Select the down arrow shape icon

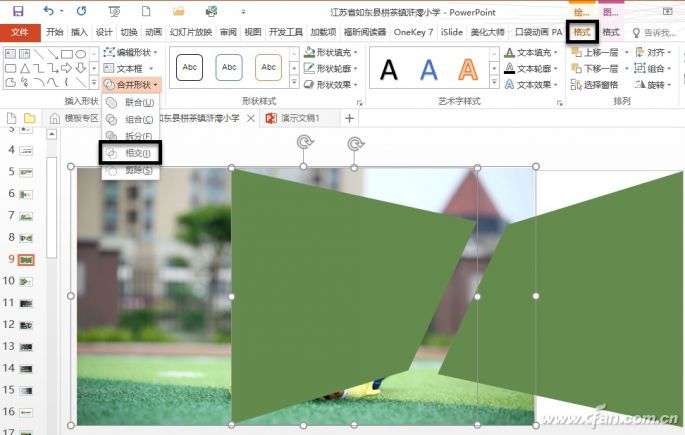click(x=81, y=68)
